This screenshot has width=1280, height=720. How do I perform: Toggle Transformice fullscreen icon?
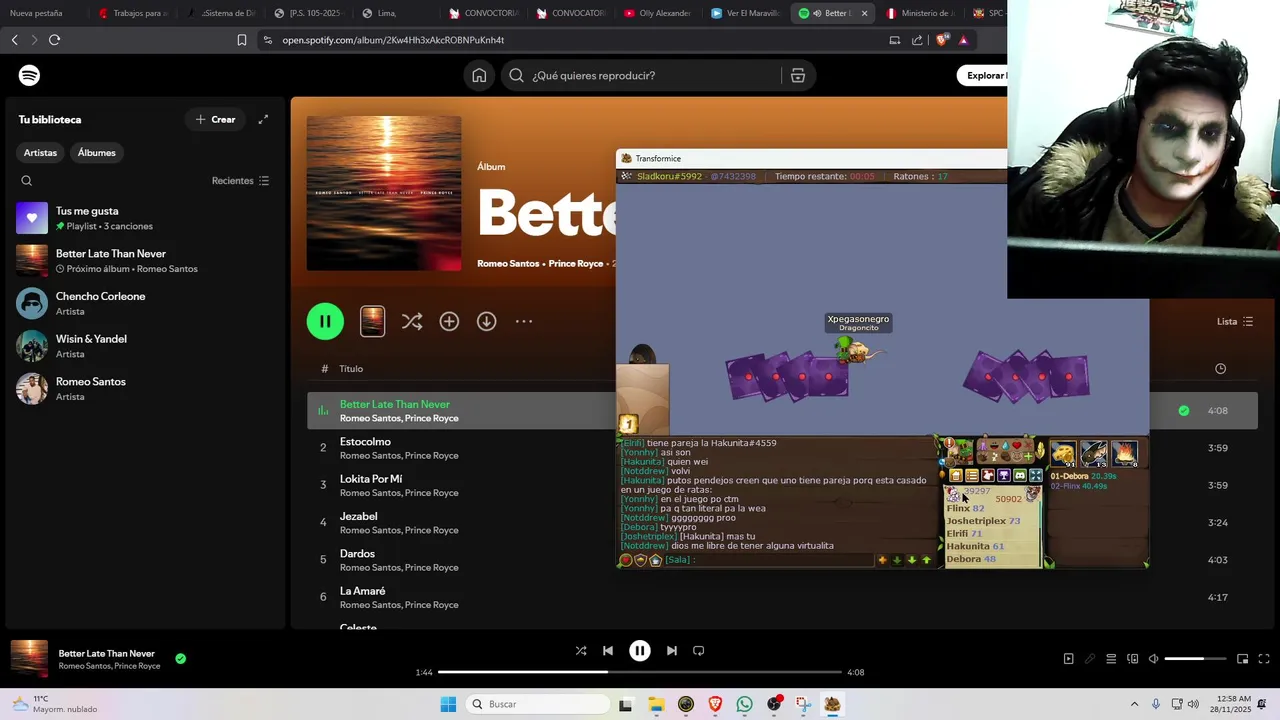click(1036, 476)
